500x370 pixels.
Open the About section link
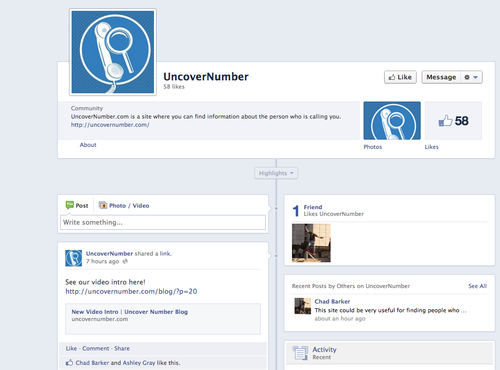[x=88, y=145]
